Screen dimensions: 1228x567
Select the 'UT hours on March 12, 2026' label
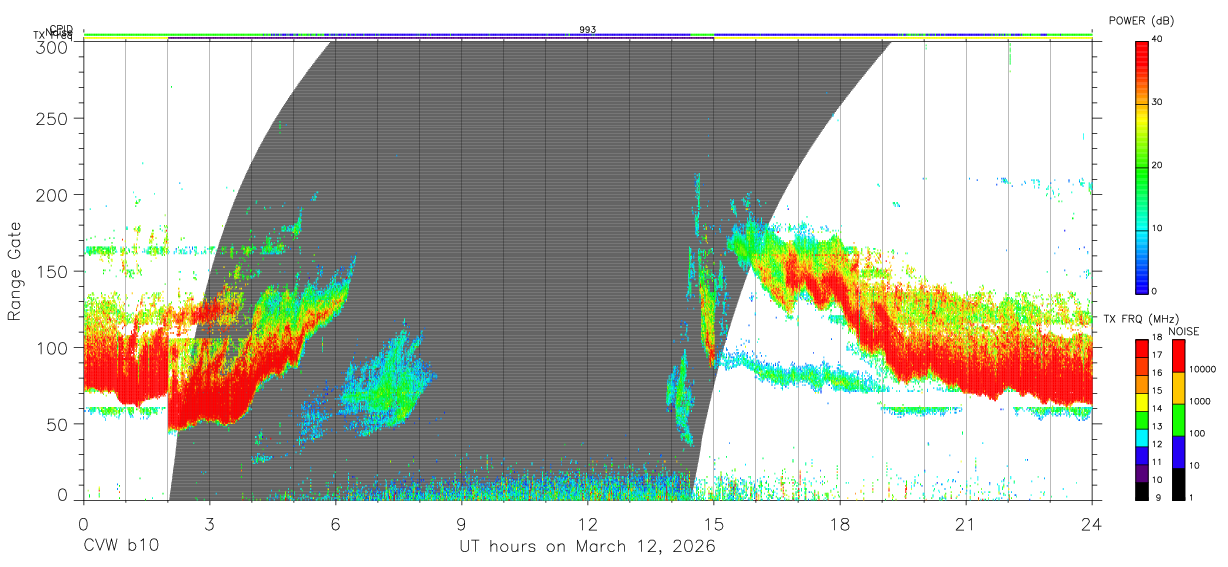tap(587, 547)
